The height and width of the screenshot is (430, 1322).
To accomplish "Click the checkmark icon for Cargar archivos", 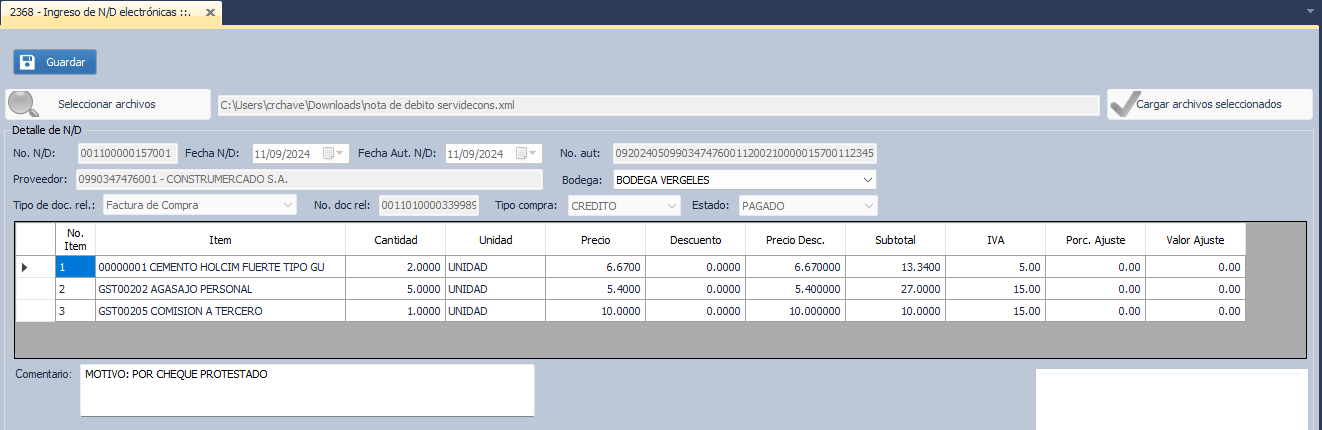I will coord(1124,104).
